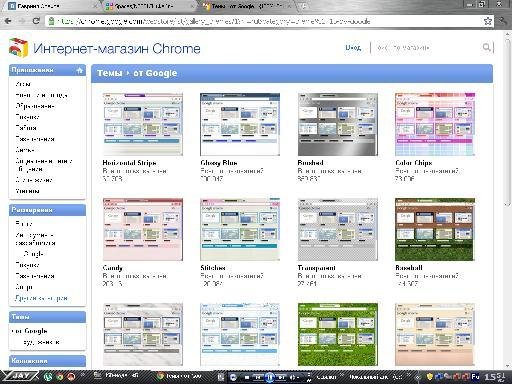
Task: Open the peach-colored theme thumbnail in the bottom row
Action: tap(435, 334)
